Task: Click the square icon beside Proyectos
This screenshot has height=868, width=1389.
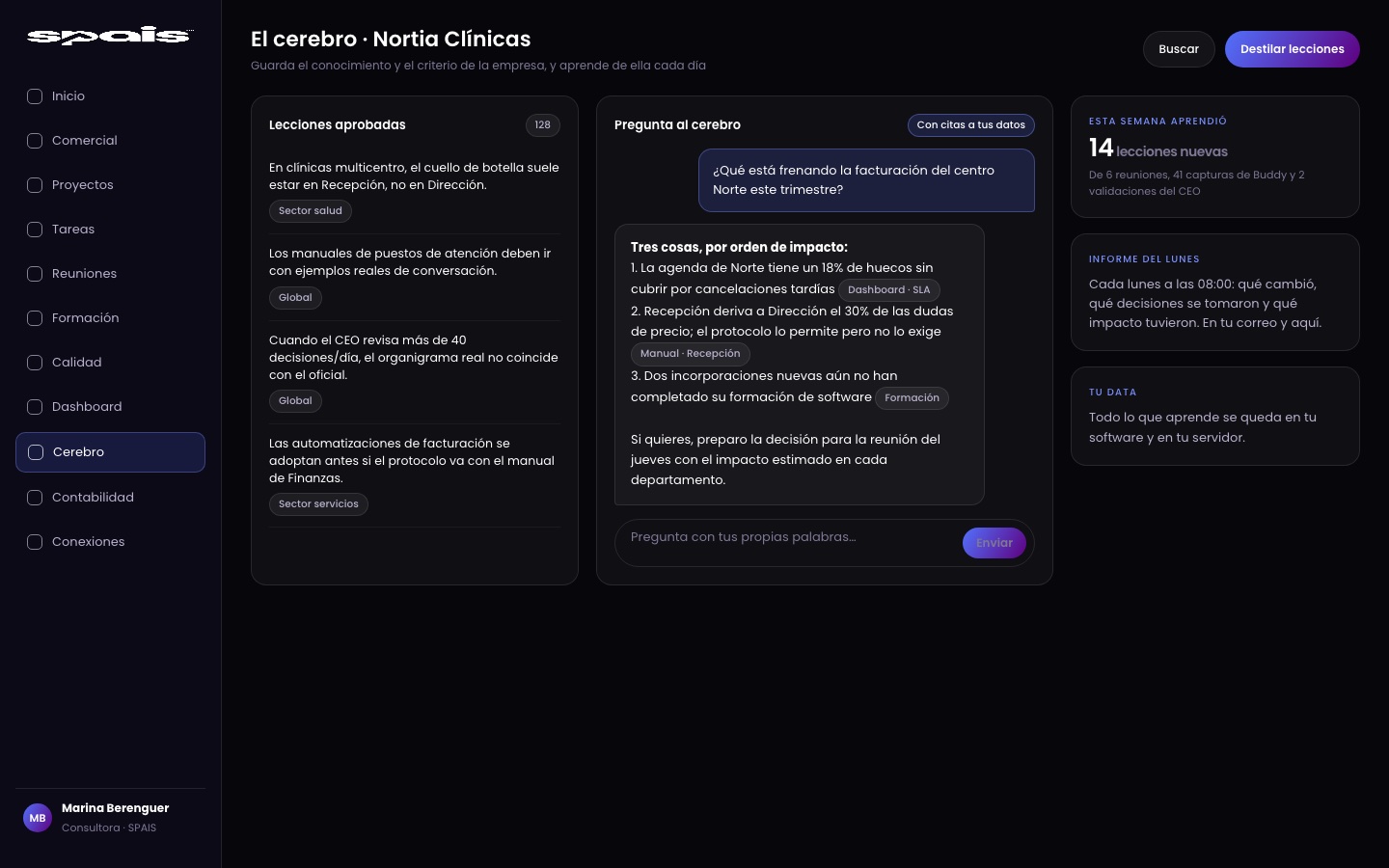Action: click(35, 185)
